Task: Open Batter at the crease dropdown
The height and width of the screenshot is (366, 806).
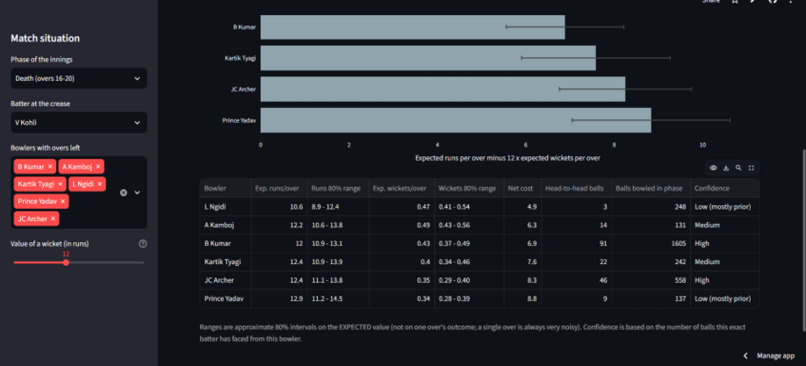Action: [x=79, y=123]
